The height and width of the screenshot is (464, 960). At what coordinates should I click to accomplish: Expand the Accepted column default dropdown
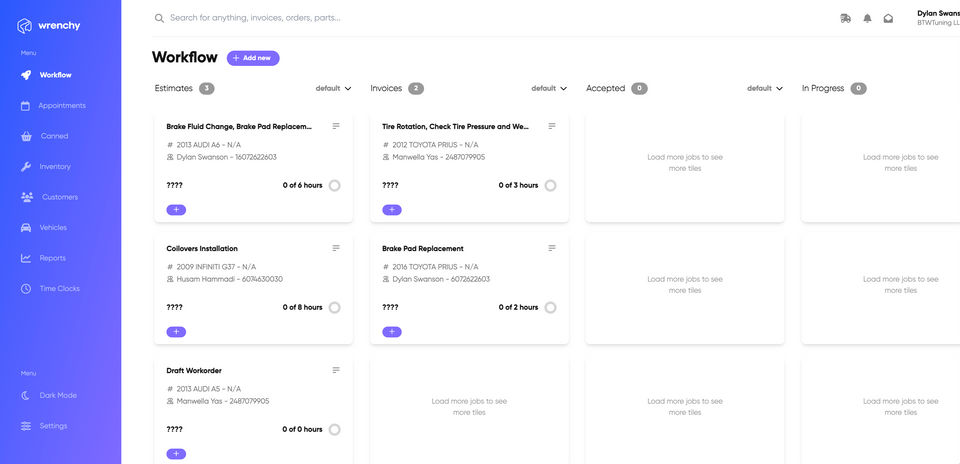coord(765,88)
